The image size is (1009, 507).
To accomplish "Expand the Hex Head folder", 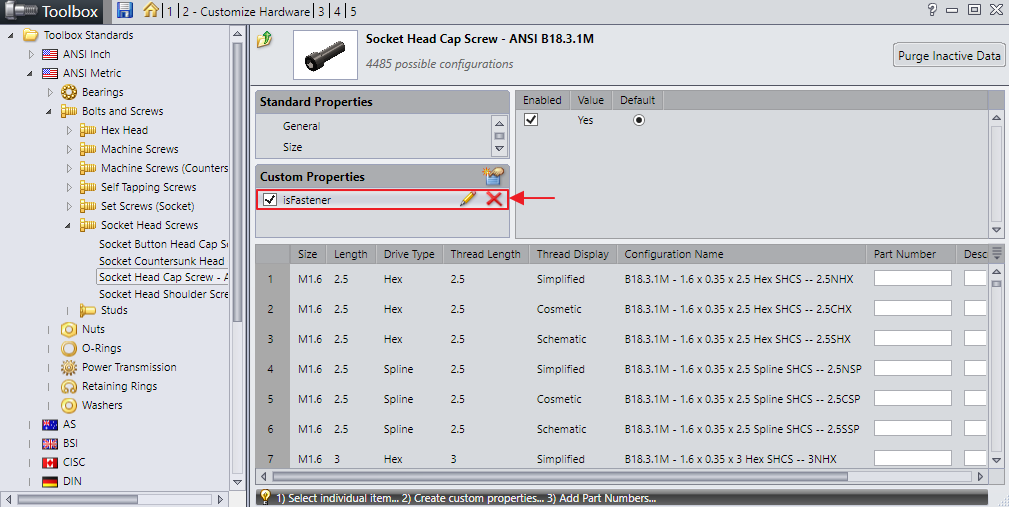I will point(69,130).
